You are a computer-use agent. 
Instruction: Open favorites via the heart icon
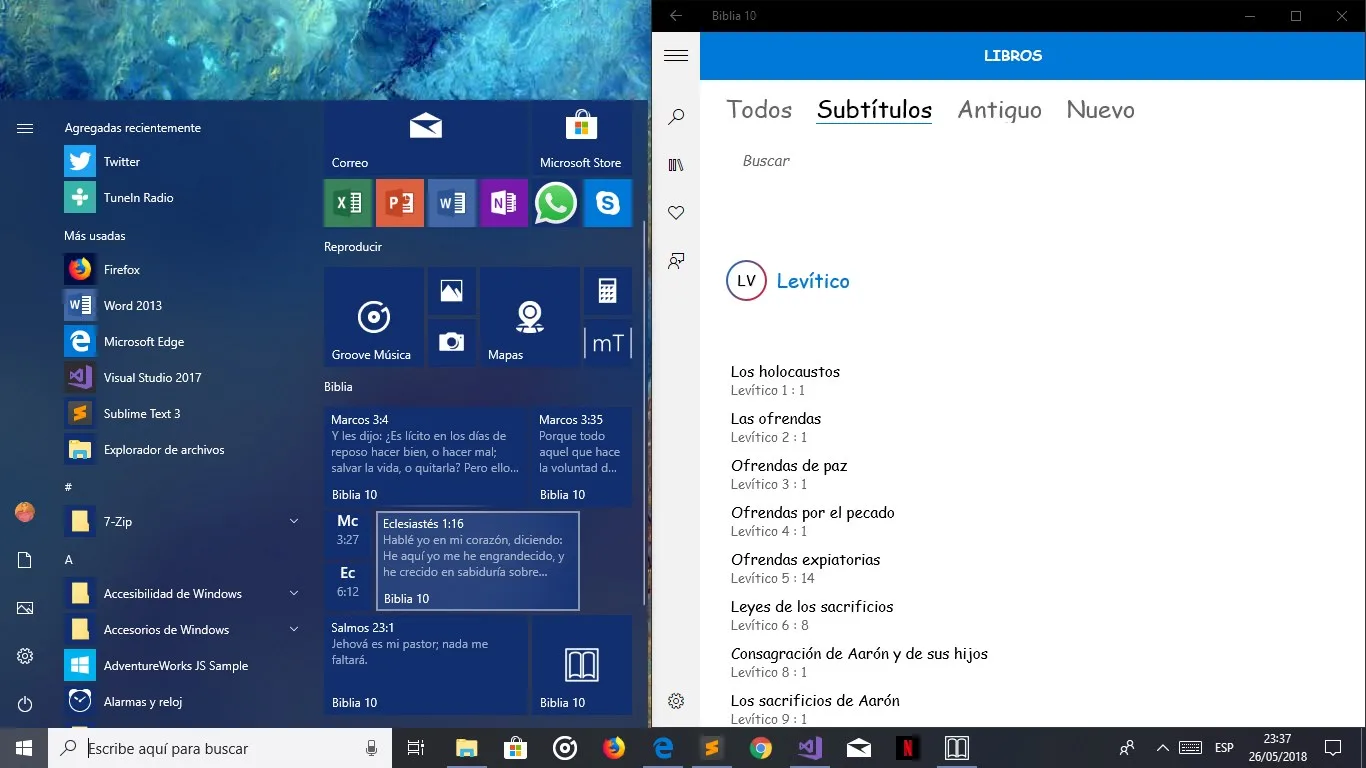click(676, 213)
